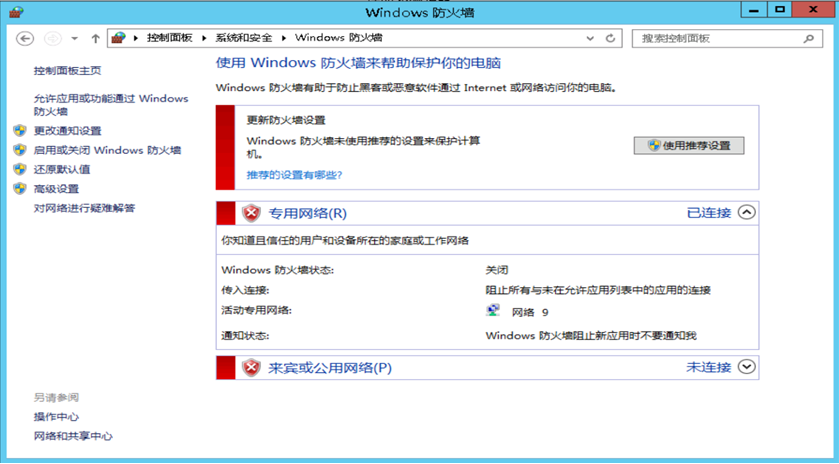Image resolution: width=839 pixels, height=464 pixels.
Task: Select the 控制面板 breadcrumb
Action: coord(170,38)
